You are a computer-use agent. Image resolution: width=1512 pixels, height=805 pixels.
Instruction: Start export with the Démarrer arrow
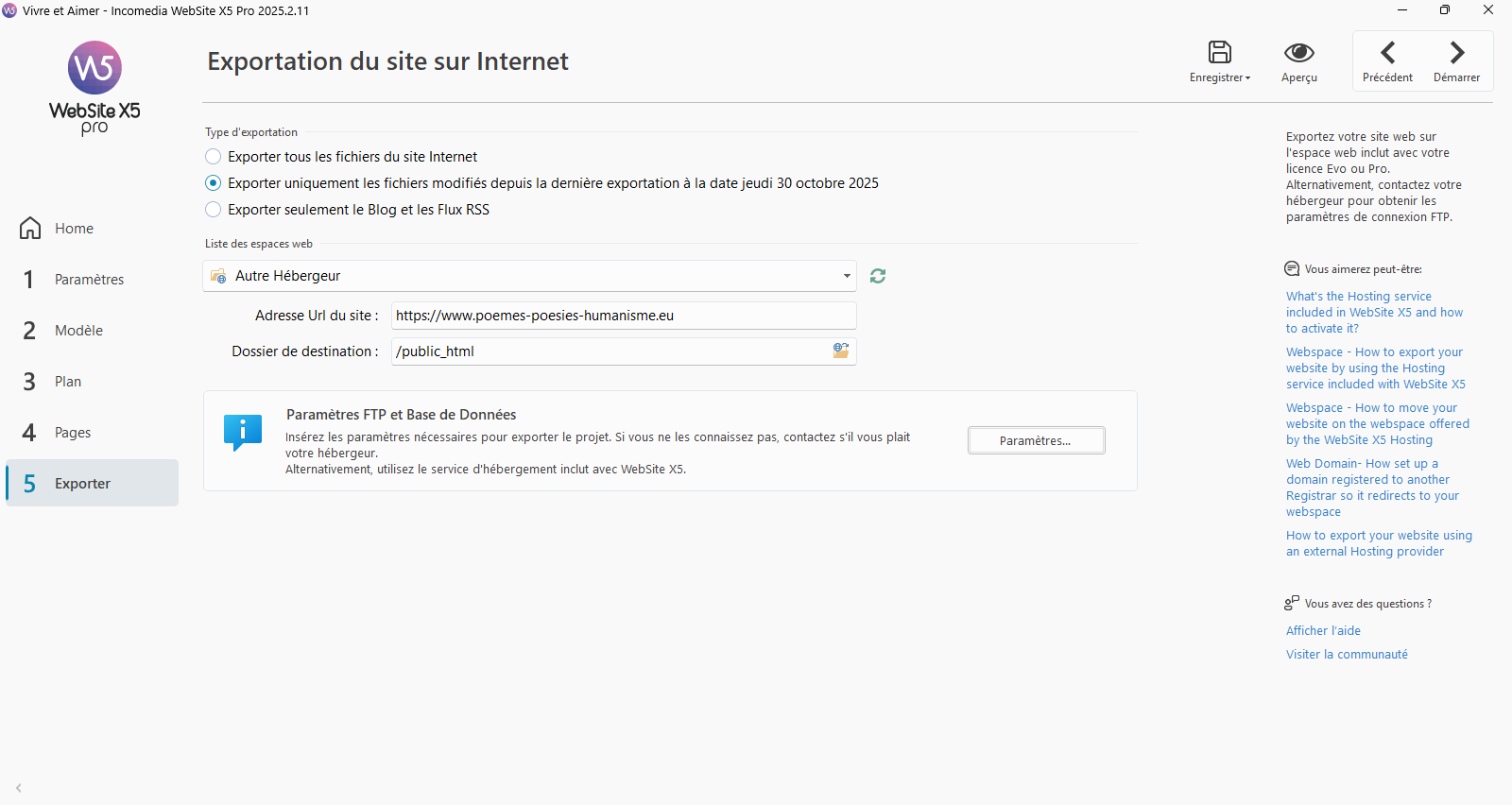click(x=1456, y=53)
